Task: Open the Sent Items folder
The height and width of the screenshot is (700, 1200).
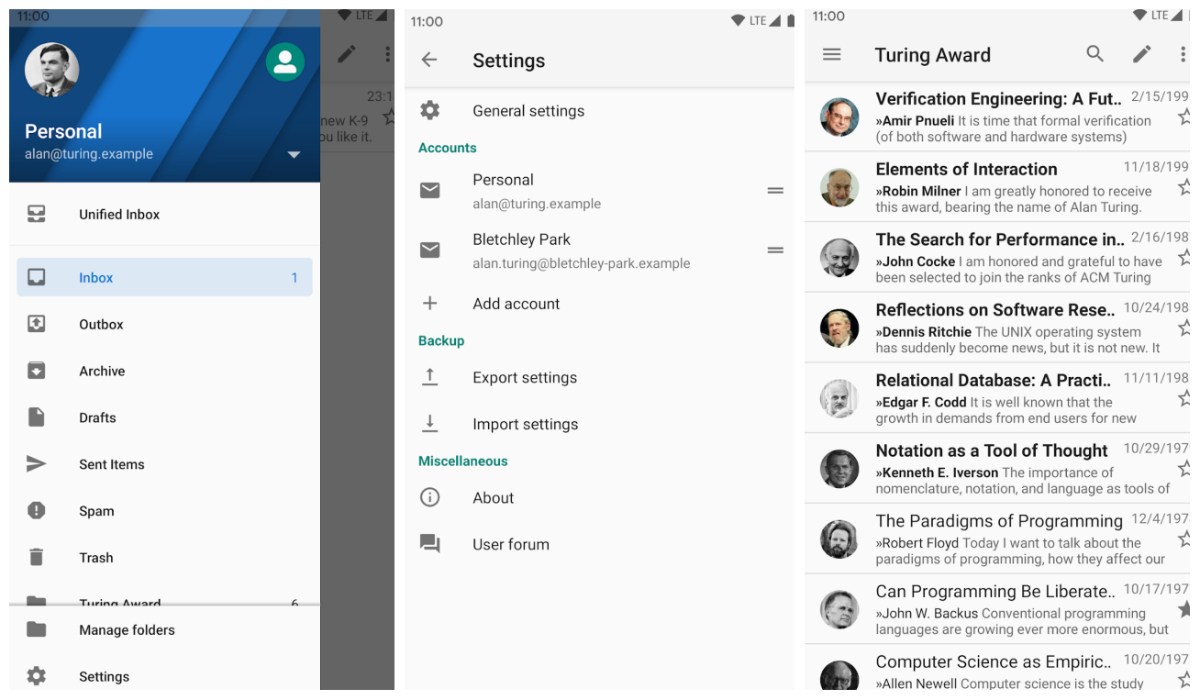Action: (111, 464)
